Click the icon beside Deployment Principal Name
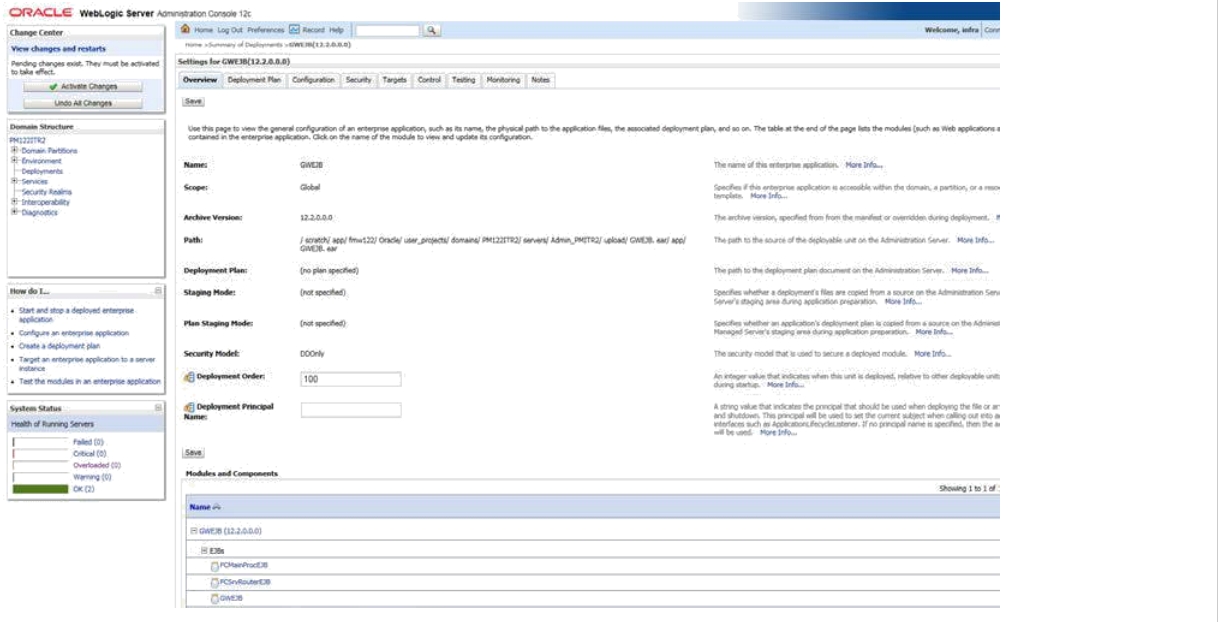1218x622 pixels. click(190, 408)
